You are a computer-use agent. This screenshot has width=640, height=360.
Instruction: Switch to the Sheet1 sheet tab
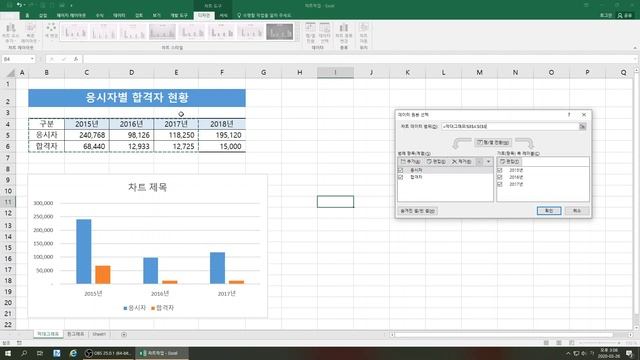coord(99,334)
